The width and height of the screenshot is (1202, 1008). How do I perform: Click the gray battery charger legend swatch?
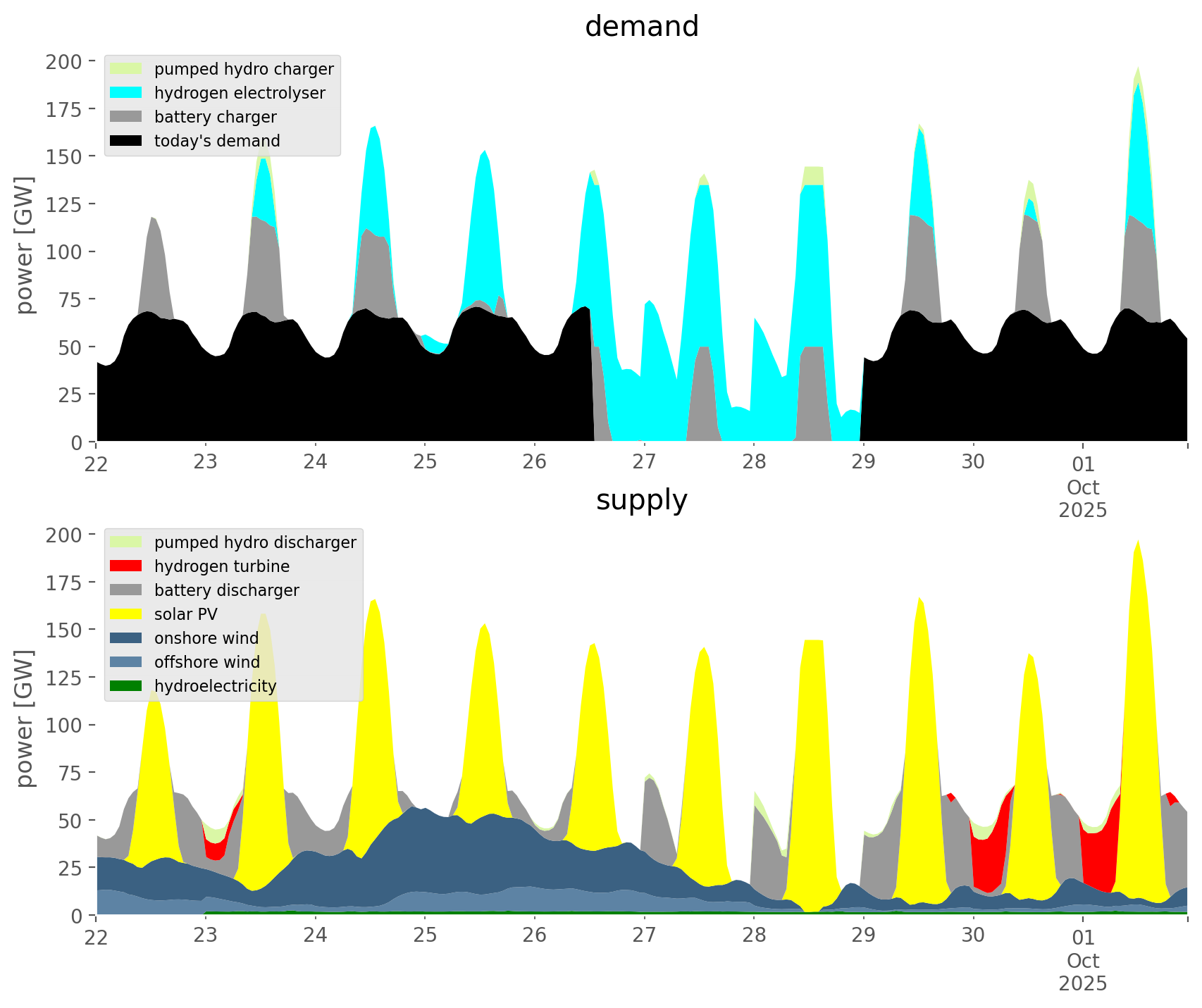126,117
